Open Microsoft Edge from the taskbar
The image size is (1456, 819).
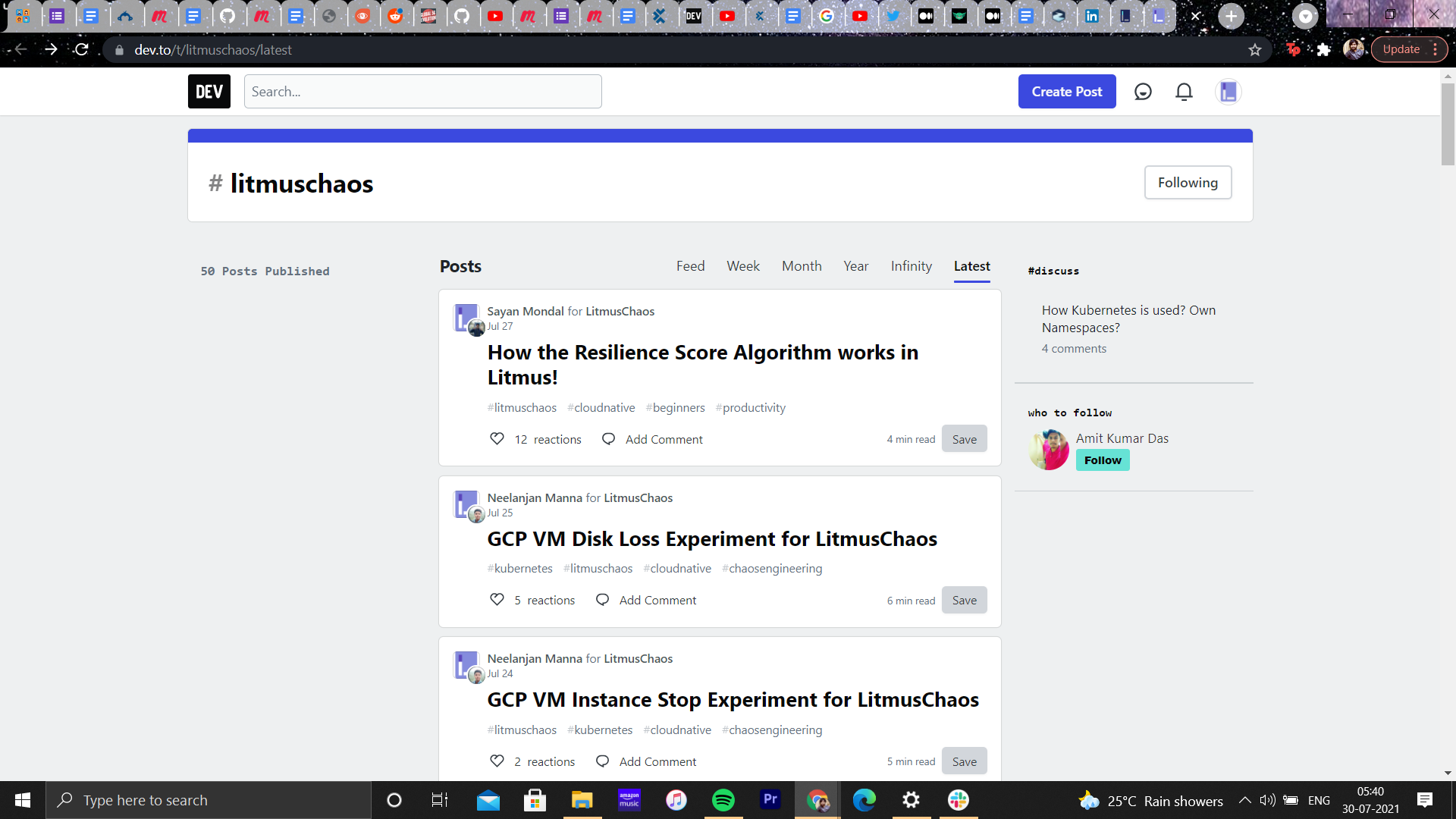864,800
